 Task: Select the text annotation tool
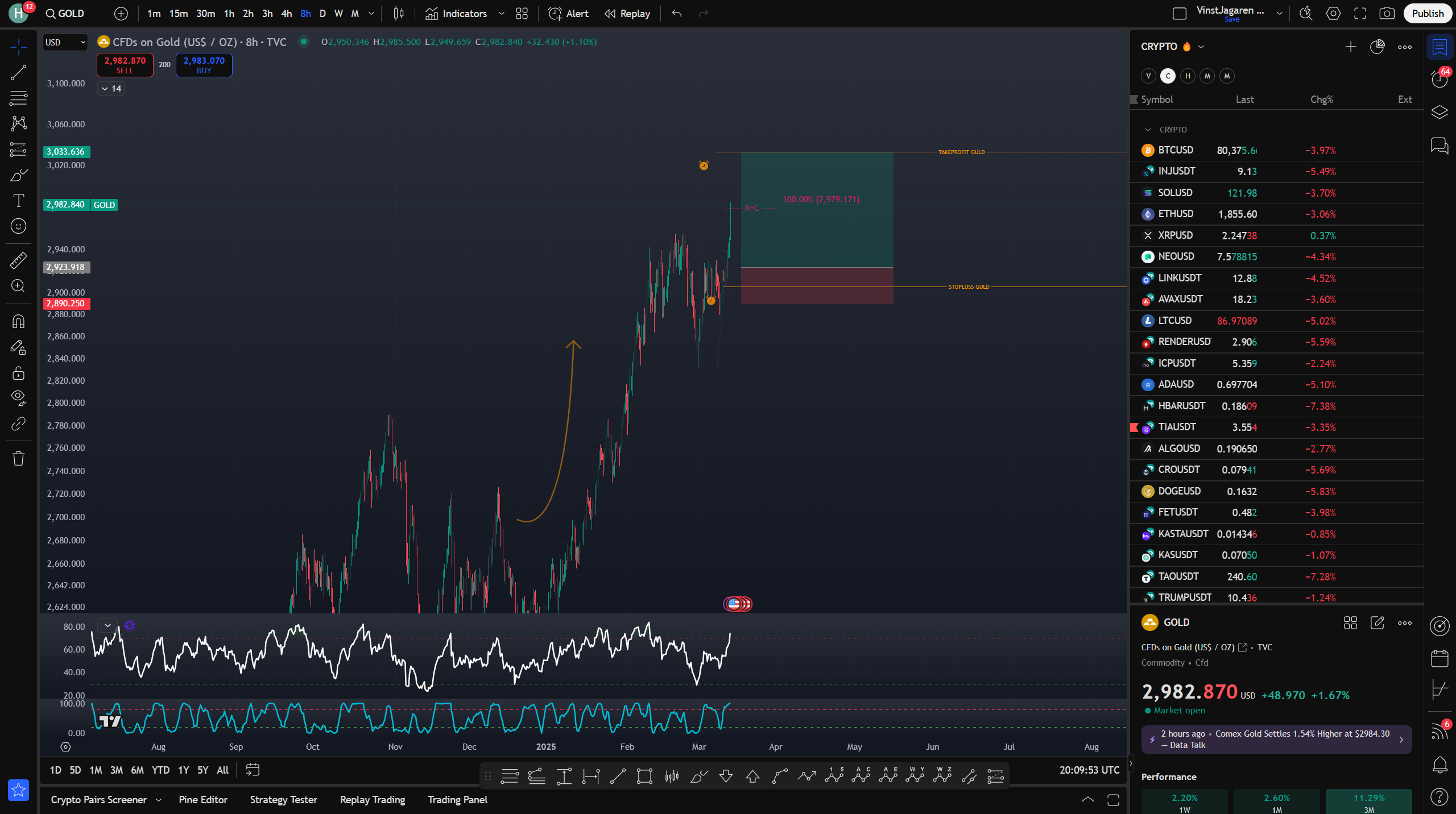pyautogui.click(x=18, y=201)
